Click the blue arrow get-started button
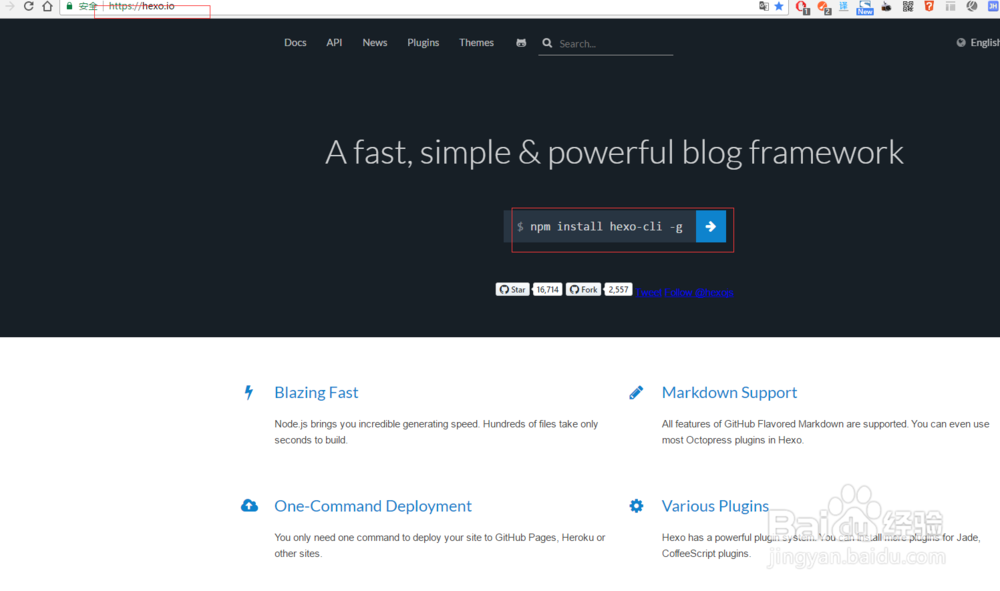Image resolution: width=1000 pixels, height=591 pixels. point(710,226)
